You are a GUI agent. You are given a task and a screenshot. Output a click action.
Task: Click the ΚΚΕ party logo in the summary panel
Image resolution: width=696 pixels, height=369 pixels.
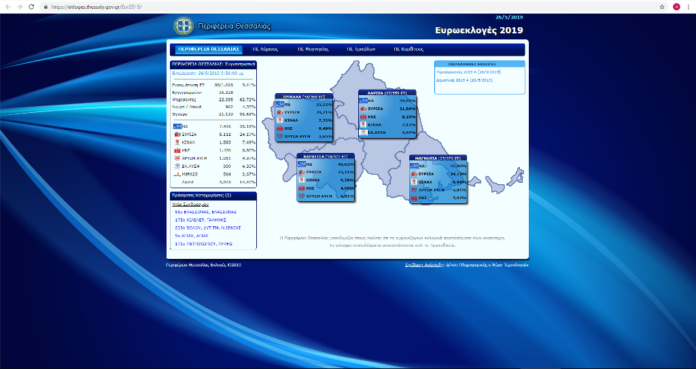[177, 151]
